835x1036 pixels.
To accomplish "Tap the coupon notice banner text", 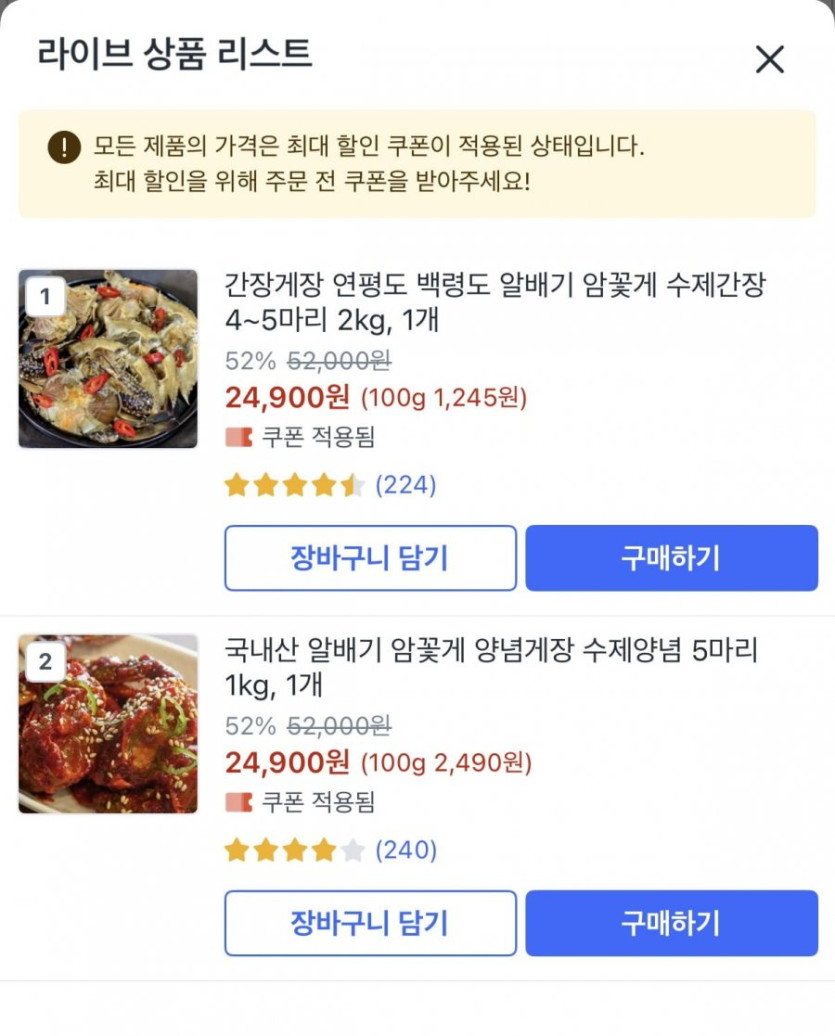I will coord(370,164).
